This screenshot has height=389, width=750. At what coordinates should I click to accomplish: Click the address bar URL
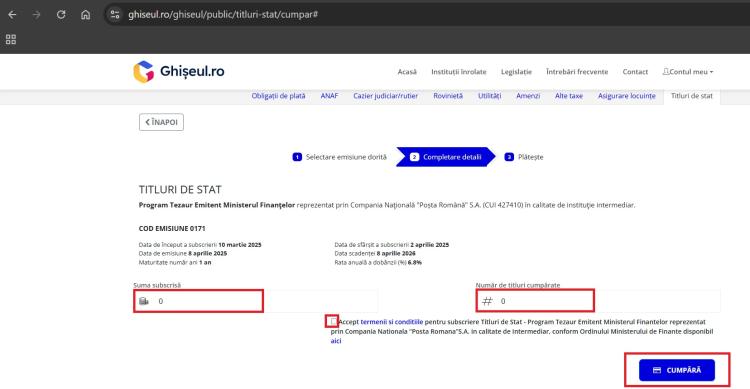223,14
